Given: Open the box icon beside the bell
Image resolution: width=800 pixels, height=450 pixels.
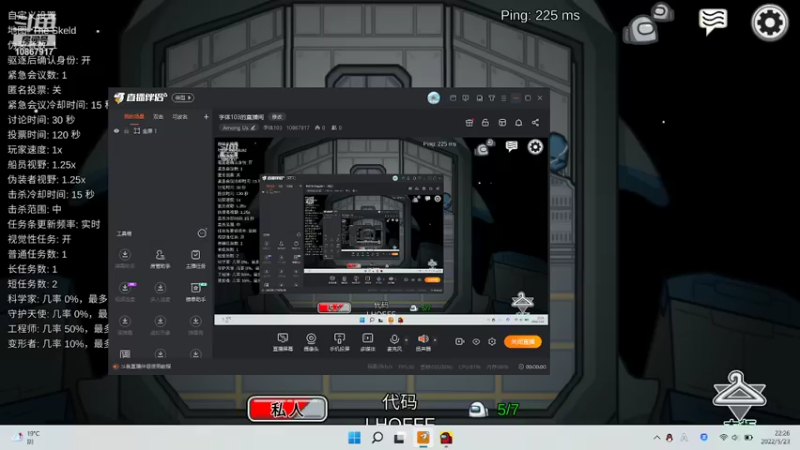Looking at the screenshot, I should click(x=502, y=122).
